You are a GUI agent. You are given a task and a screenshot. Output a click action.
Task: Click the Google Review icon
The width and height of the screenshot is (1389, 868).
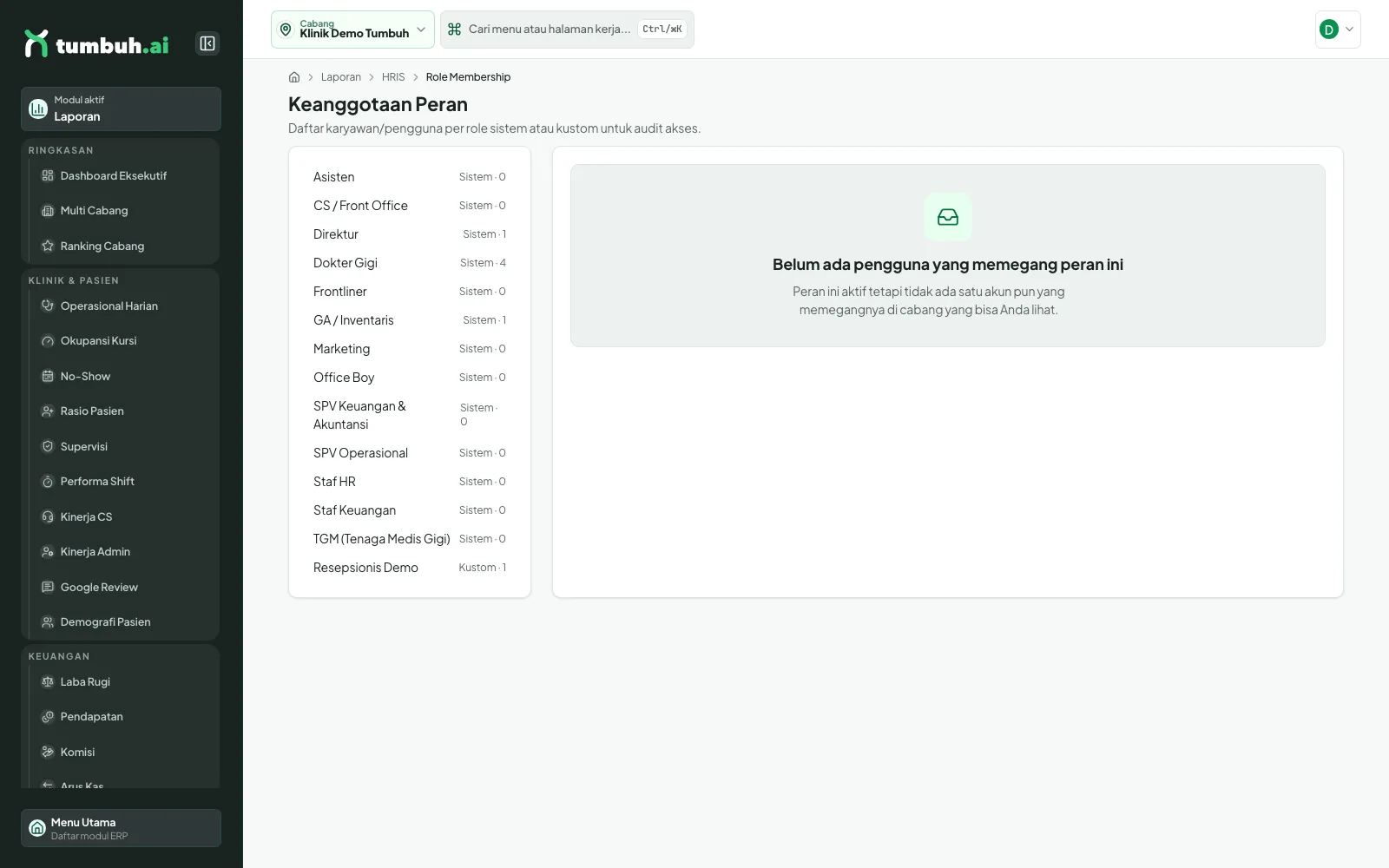tap(48, 587)
